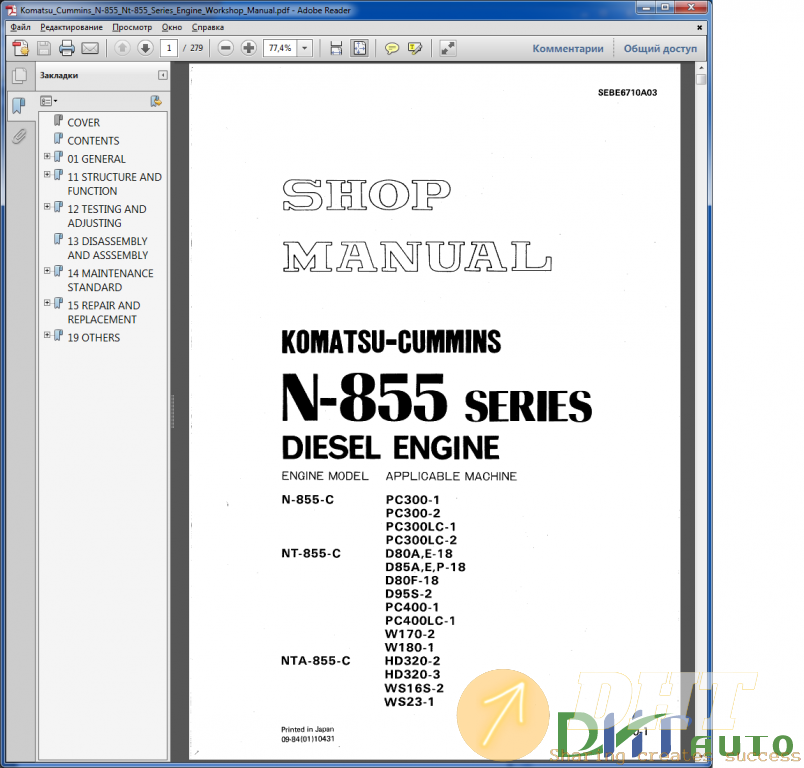Click the NT-855-C engine model text
Viewport: 804px width, 768px height.
click(x=311, y=553)
